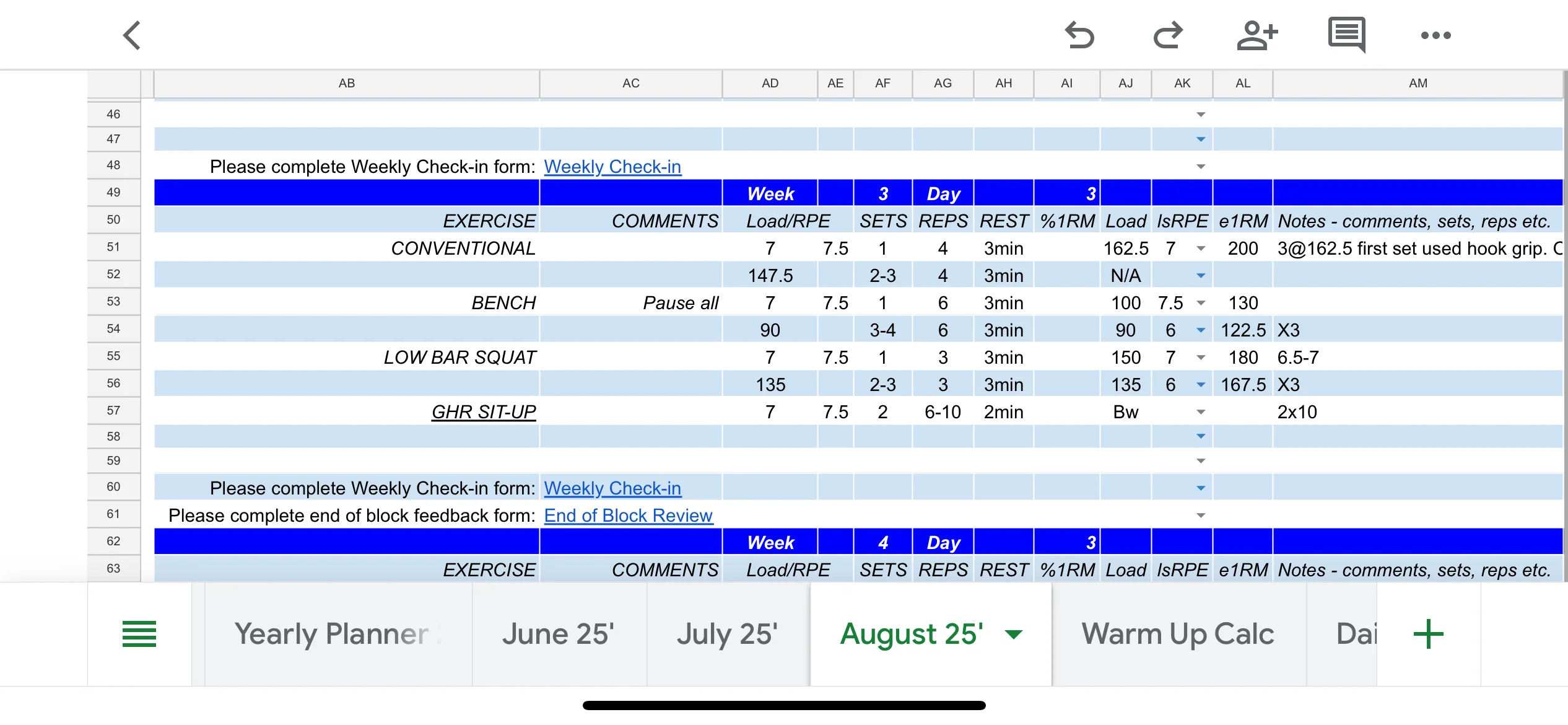Open the Yearly Planner sheet tab
This screenshot has height=725, width=1568.
331,634
